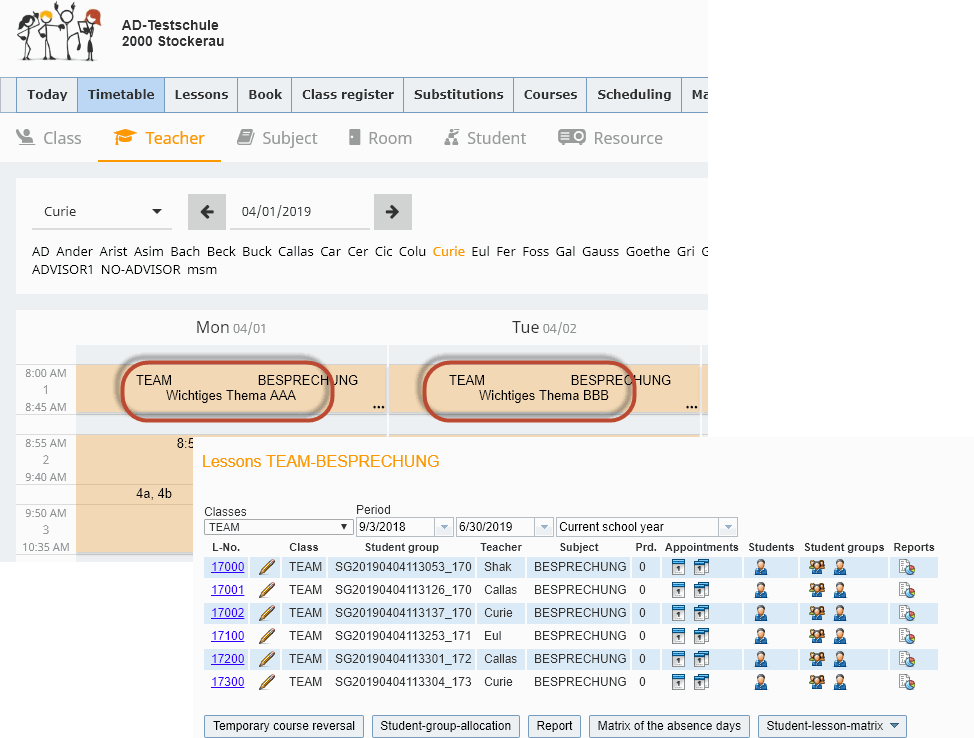Open first appointment icon for lesson 17002

click(678, 613)
